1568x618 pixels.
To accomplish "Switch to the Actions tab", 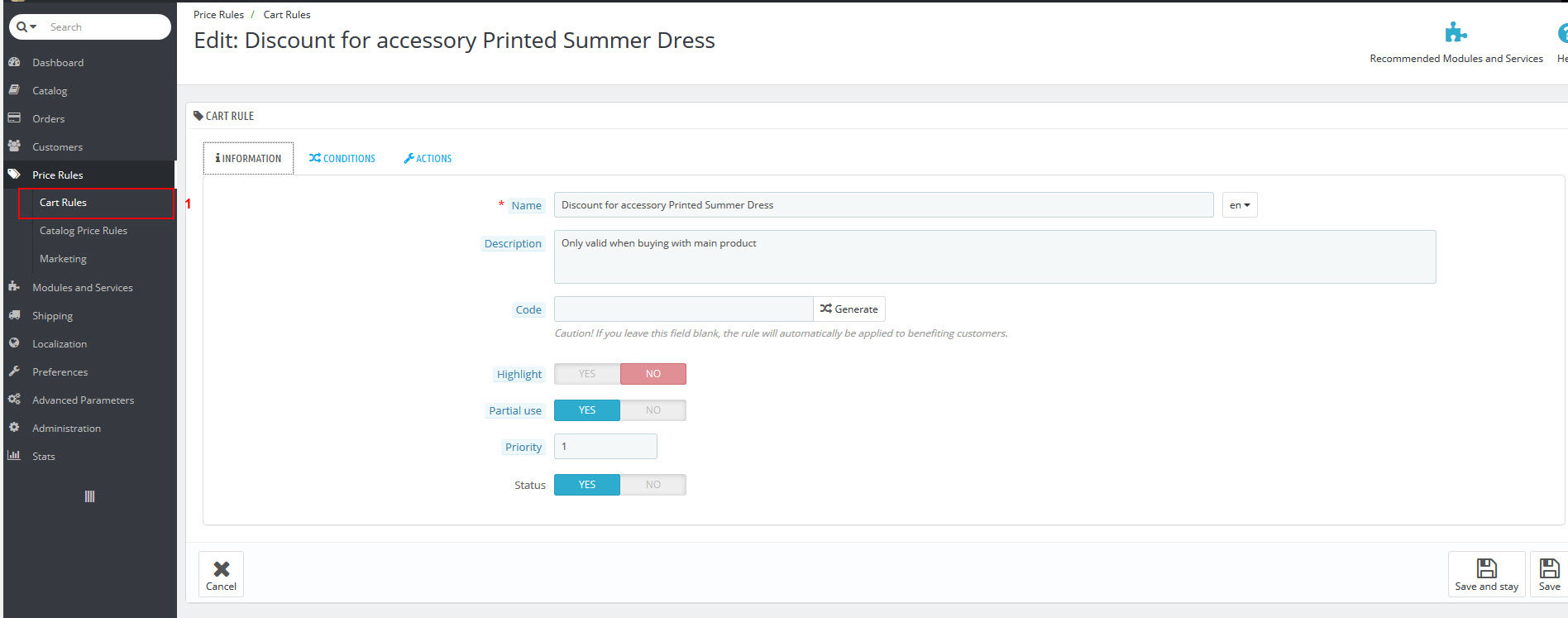I will pyautogui.click(x=428, y=159).
